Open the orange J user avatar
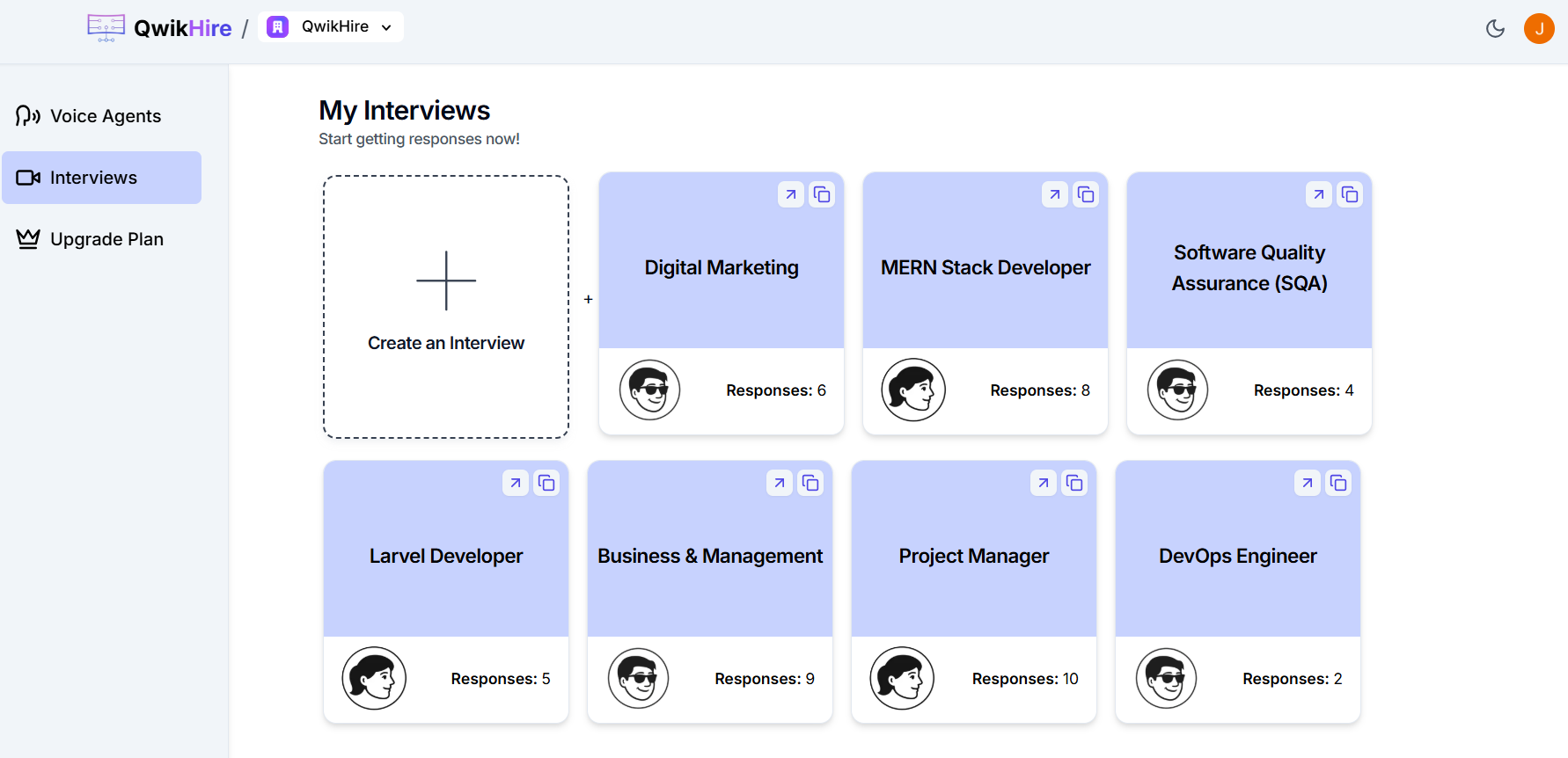1568x758 pixels. coord(1539,28)
